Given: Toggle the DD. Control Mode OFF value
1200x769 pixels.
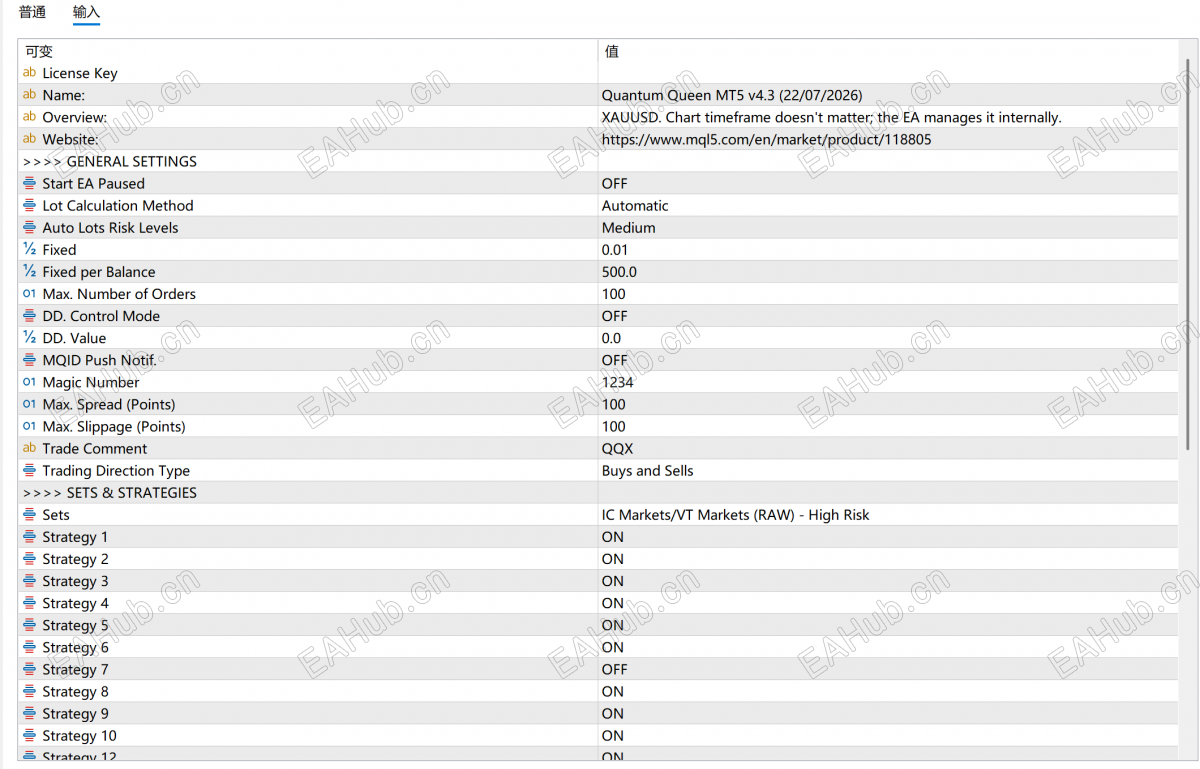Looking at the screenshot, I should [x=888, y=316].
